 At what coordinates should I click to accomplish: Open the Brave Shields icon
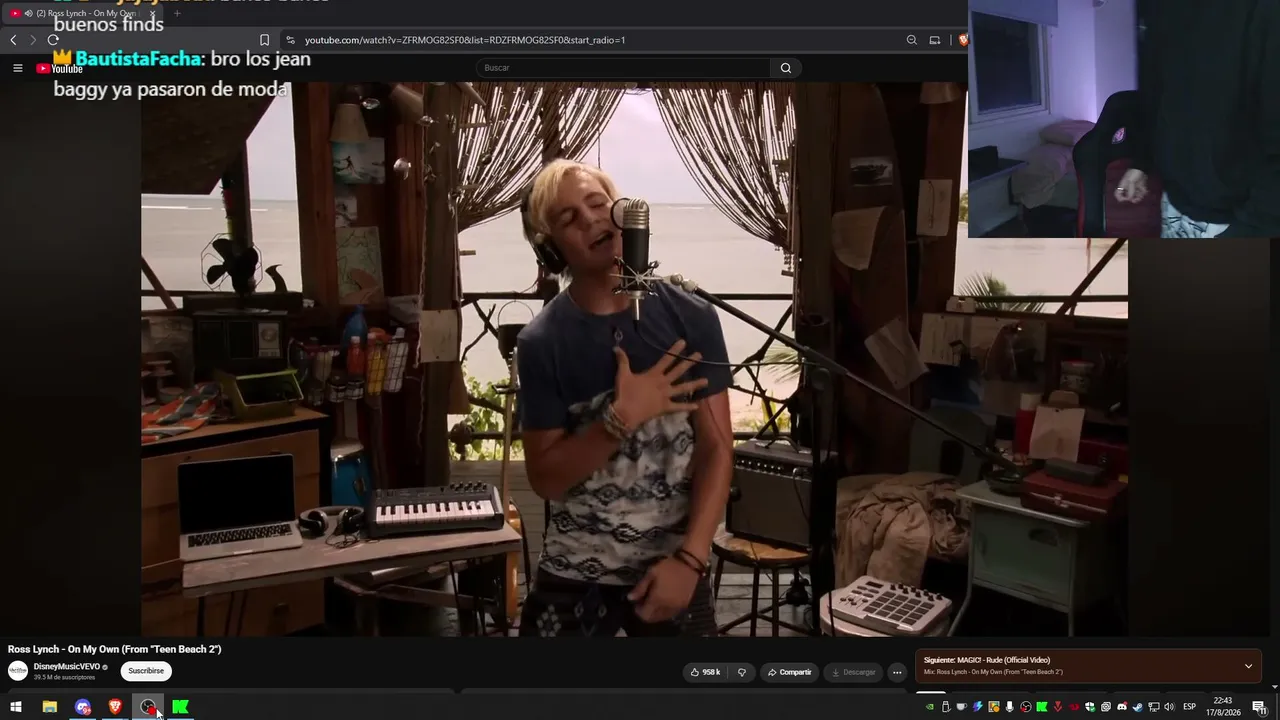(963, 40)
